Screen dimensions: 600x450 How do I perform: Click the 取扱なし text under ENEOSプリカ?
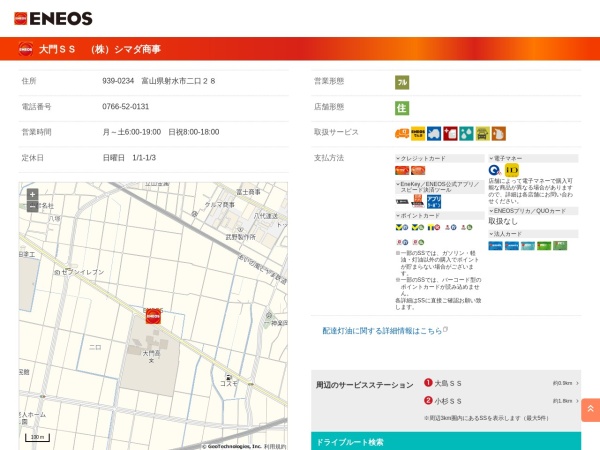click(503, 221)
